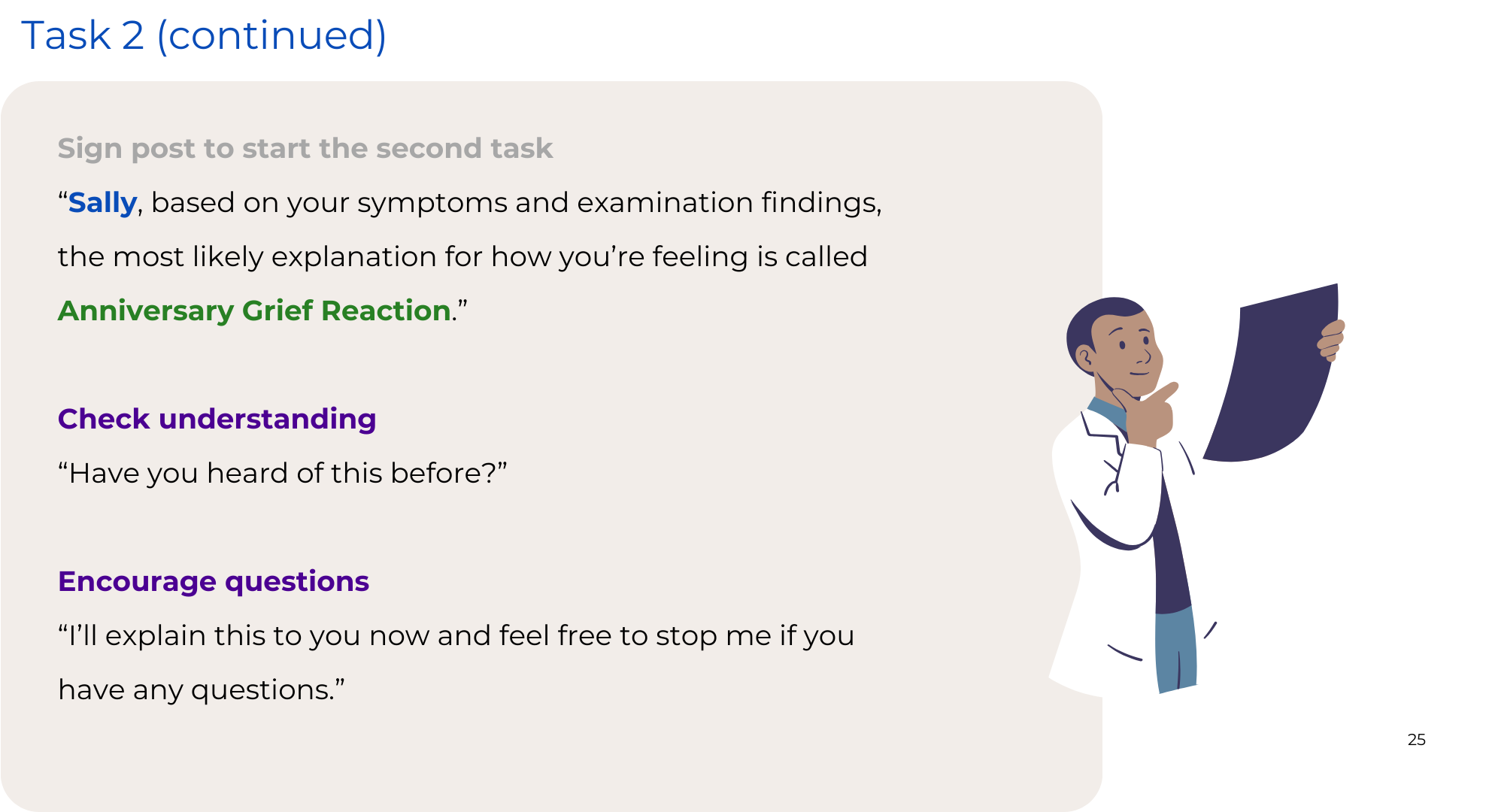Image resolution: width=1489 pixels, height=812 pixels.
Task: Select the "the most likely explanation" text line
Action: 462,256
